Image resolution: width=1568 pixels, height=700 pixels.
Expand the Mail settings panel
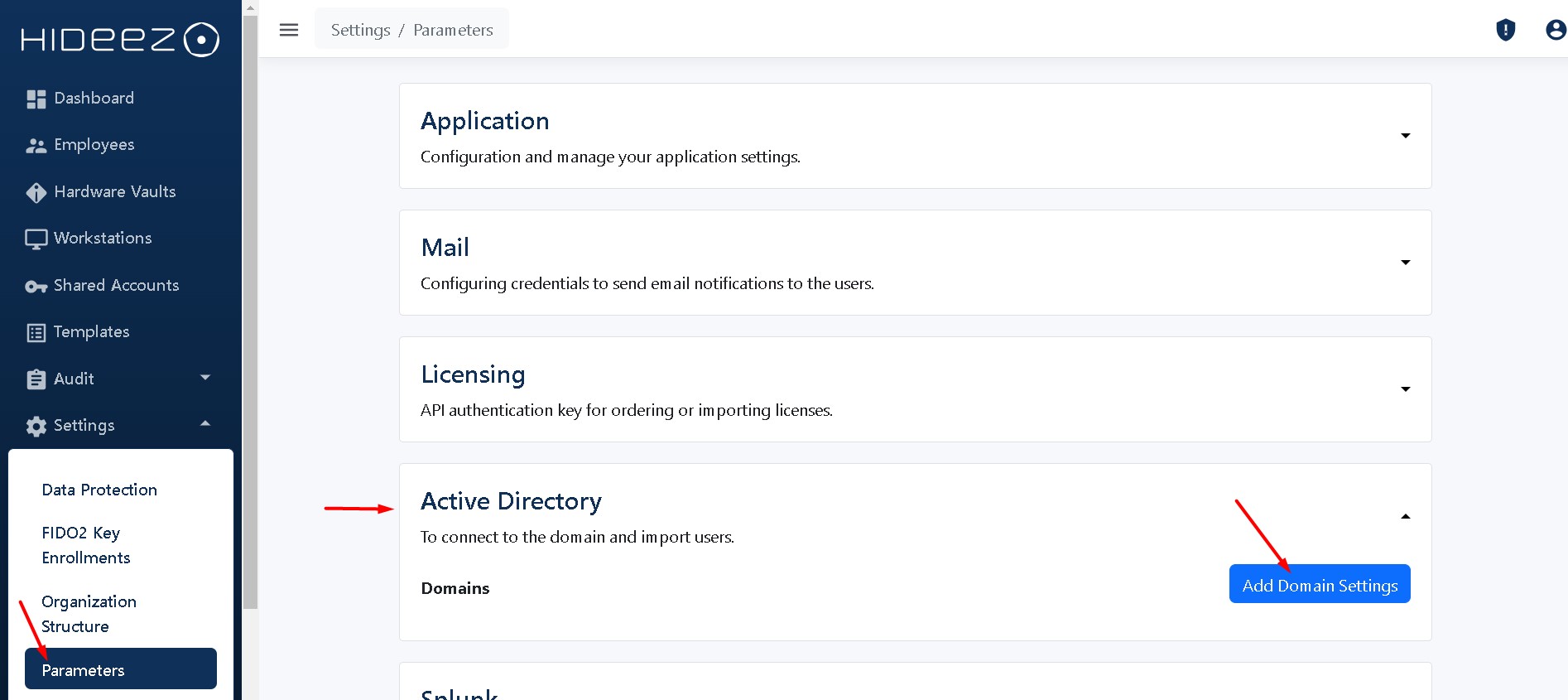[x=1405, y=263]
